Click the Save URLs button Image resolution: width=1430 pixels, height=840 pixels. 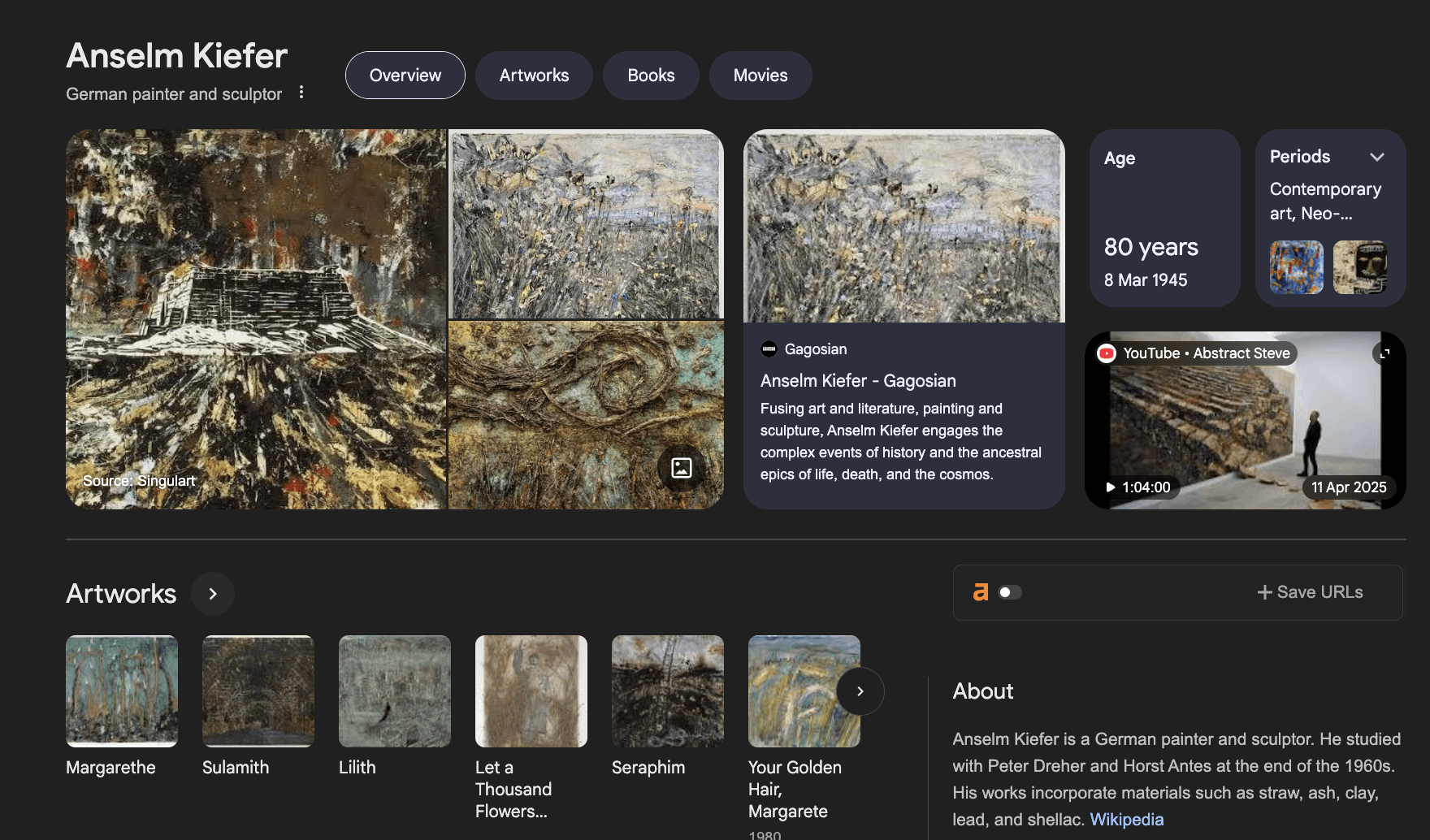coord(1310,592)
